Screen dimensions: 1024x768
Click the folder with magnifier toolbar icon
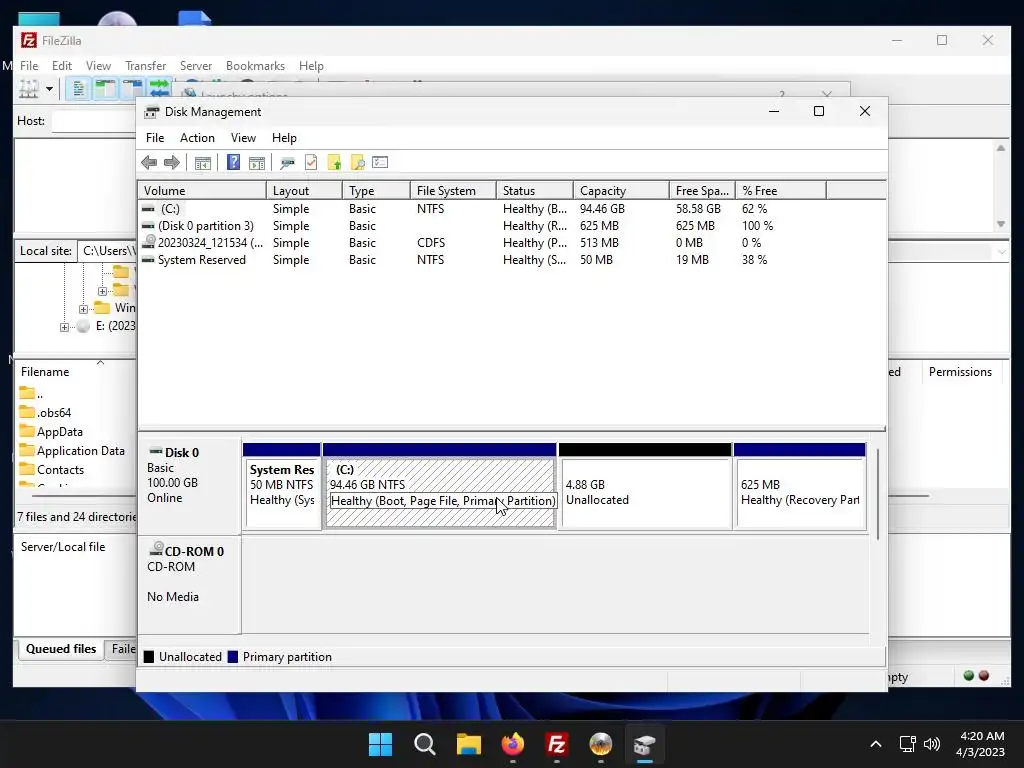point(357,163)
